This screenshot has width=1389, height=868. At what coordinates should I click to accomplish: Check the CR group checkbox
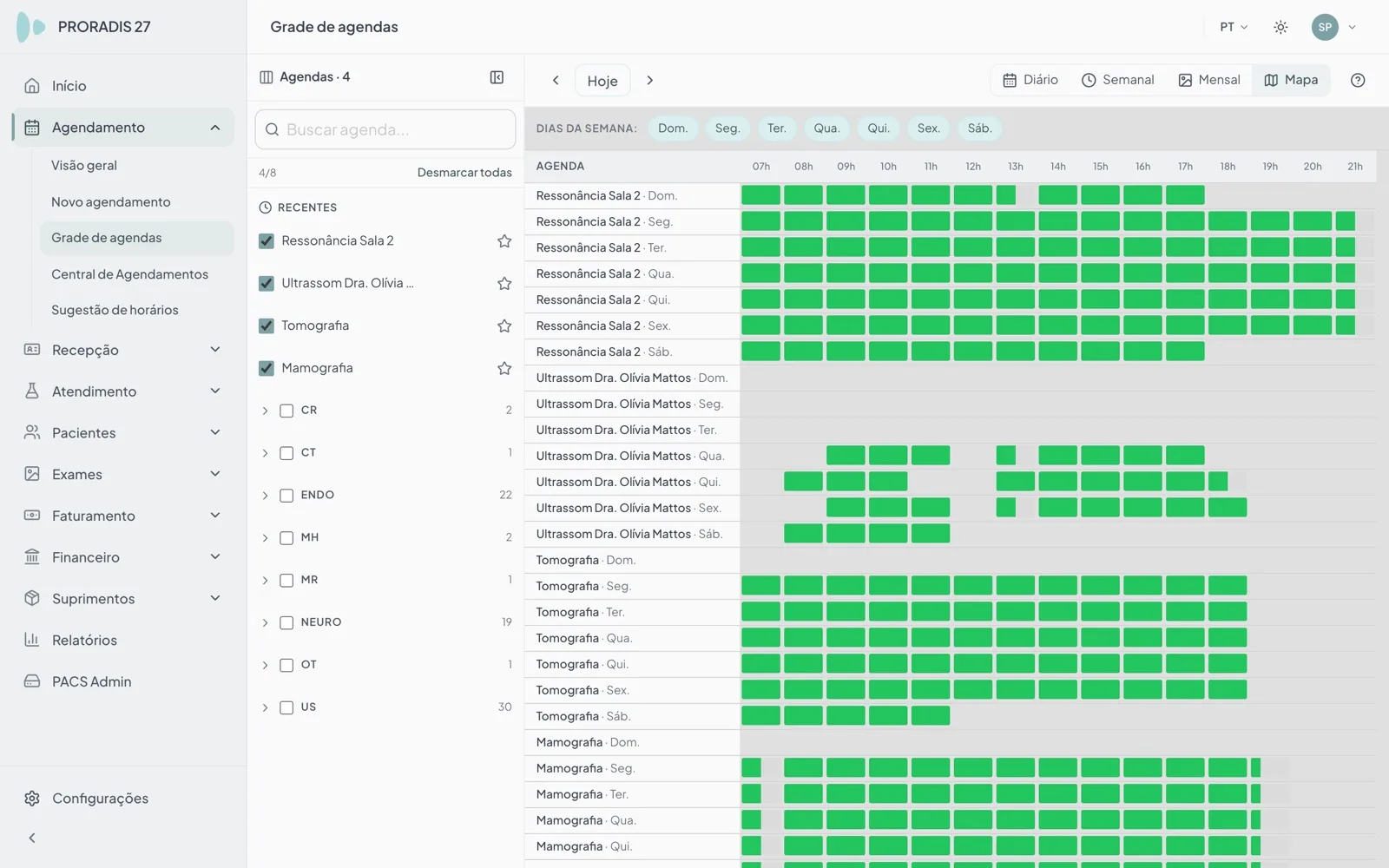pos(286,411)
